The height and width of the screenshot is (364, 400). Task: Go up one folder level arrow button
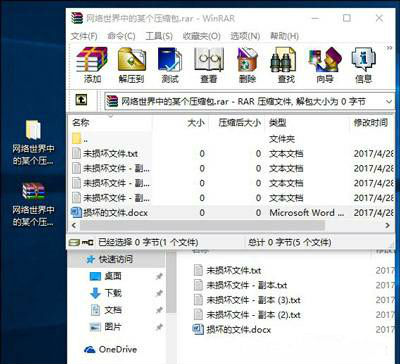[x=81, y=100]
